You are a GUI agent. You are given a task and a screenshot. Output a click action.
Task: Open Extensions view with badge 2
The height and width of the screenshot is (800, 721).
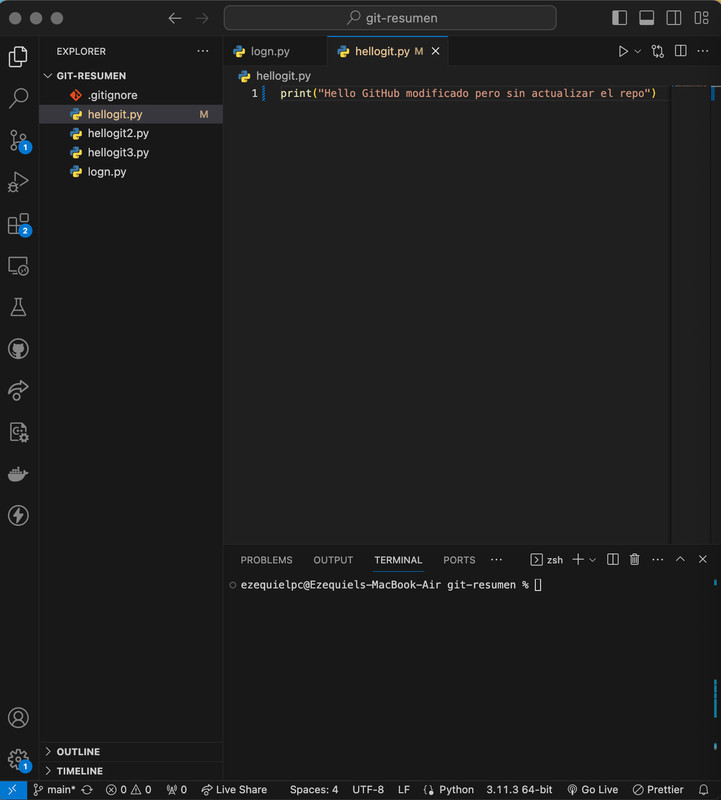coord(18,224)
